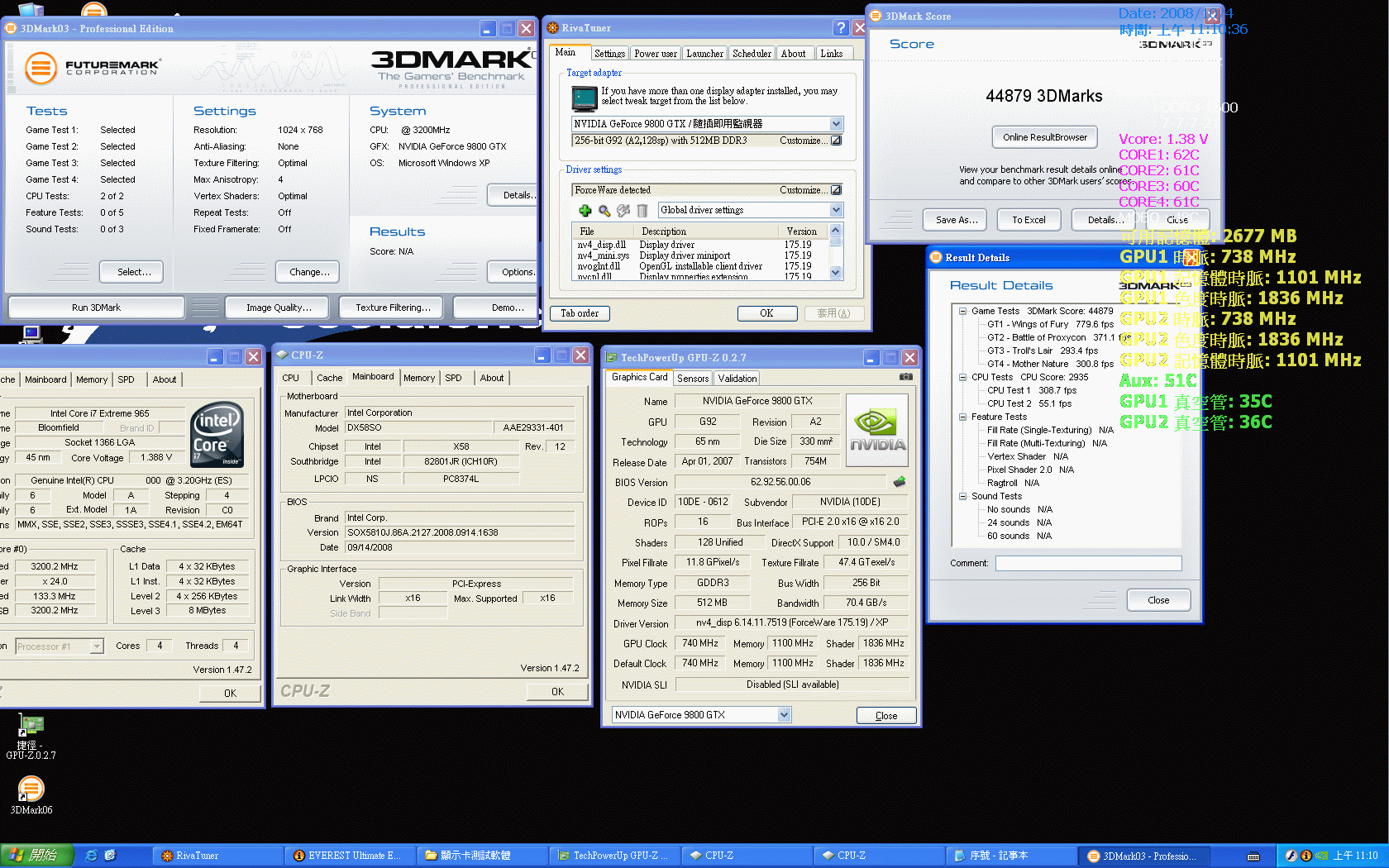The image size is (1389, 868).
Task: Open the Validation tab in GPU-Z
Action: (737, 379)
